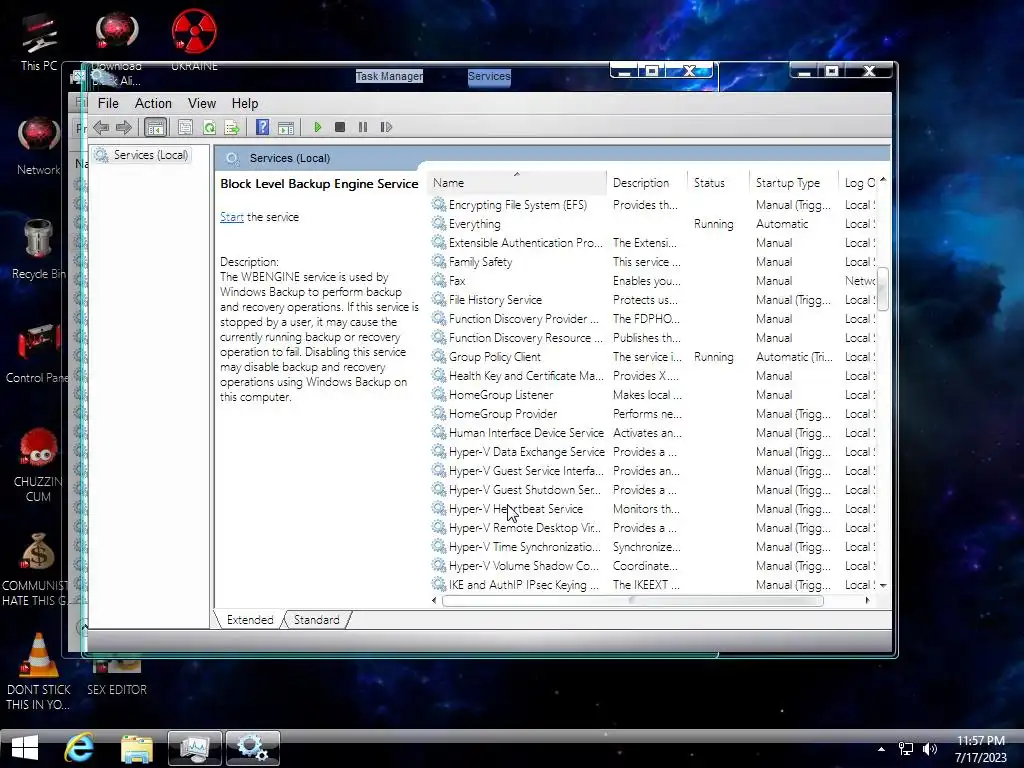Open File Explorer from the taskbar
This screenshot has width=1024, height=768.
[x=136, y=748]
